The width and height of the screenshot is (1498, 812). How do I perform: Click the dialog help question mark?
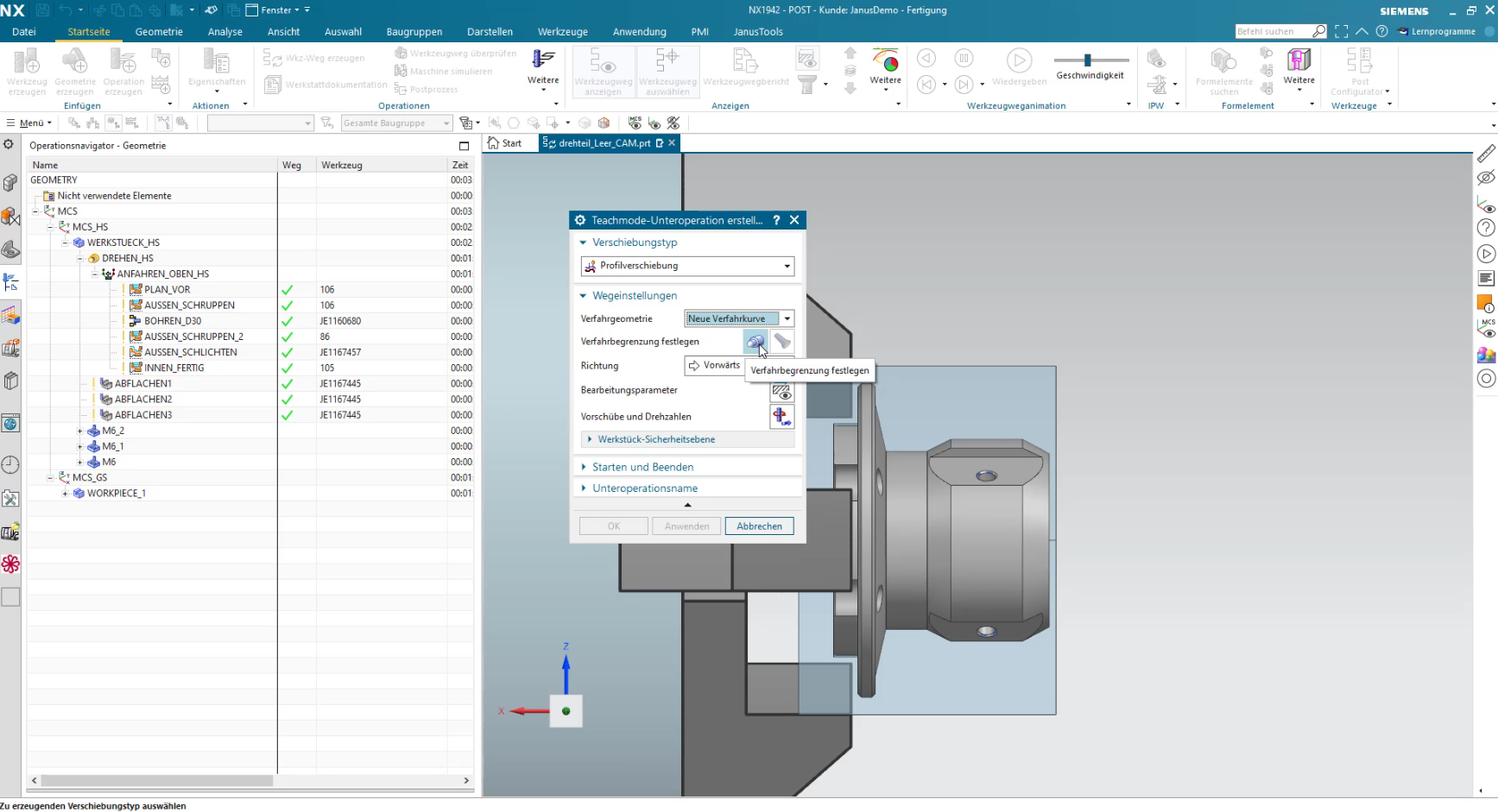tap(776, 220)
